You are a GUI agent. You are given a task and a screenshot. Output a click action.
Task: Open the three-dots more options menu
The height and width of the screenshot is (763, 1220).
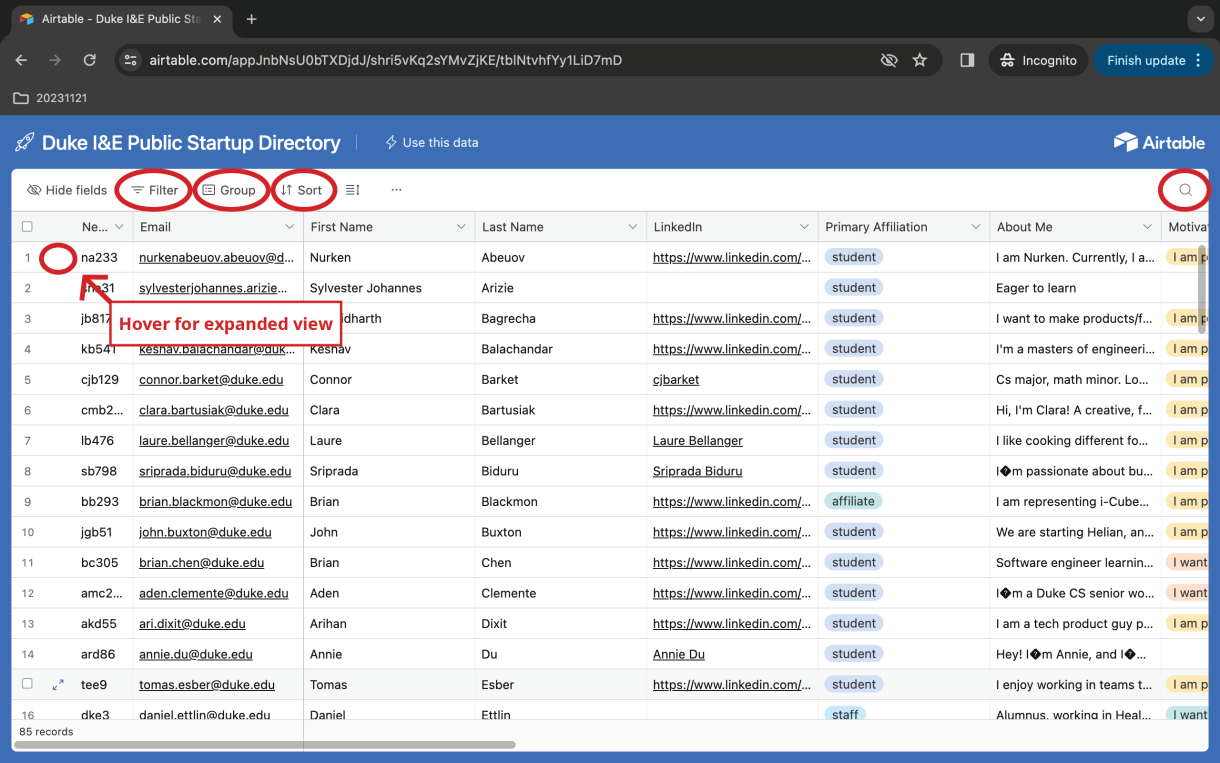(x=397, y=190)
